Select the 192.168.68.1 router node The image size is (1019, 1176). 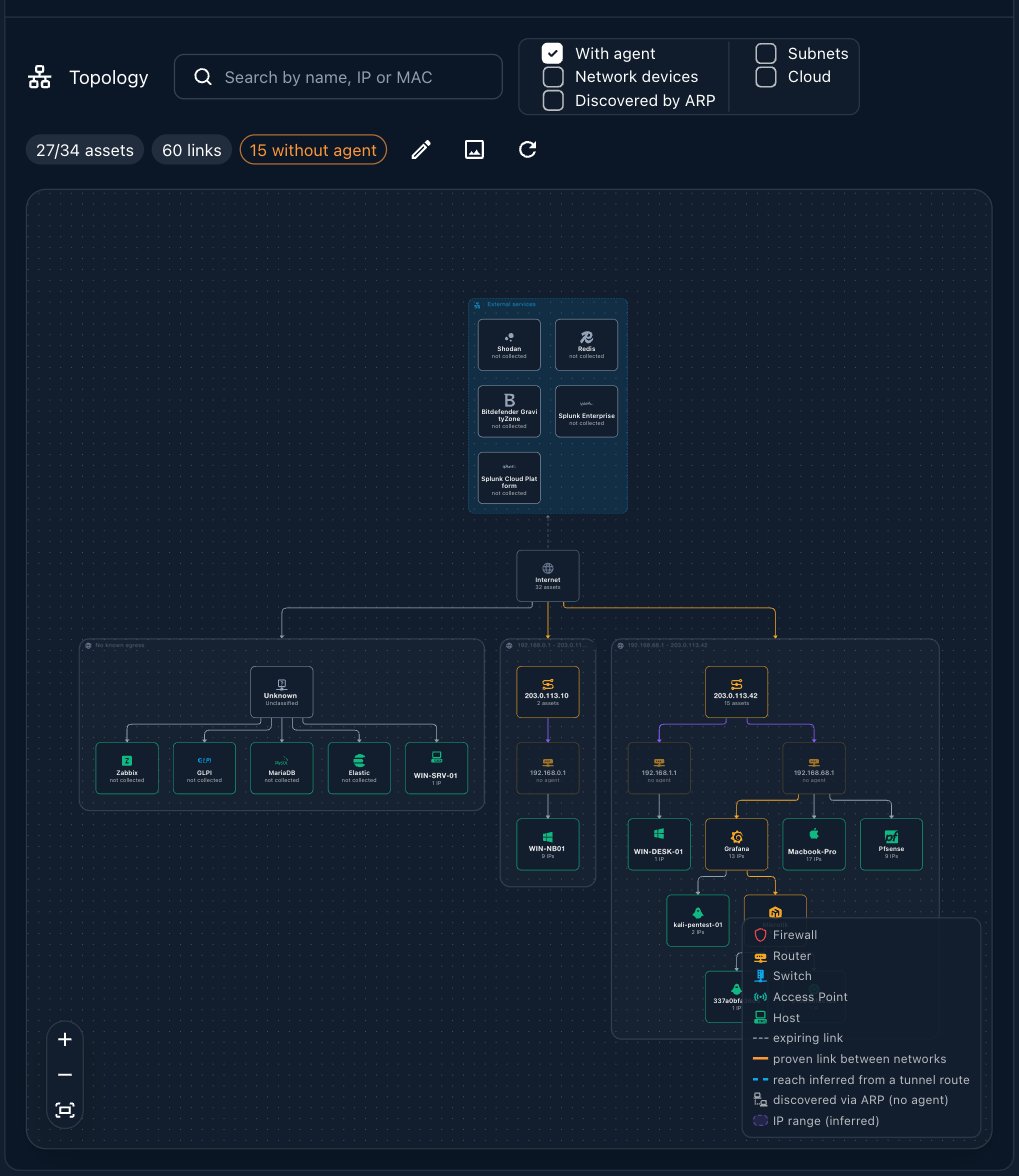coord(814,769)
